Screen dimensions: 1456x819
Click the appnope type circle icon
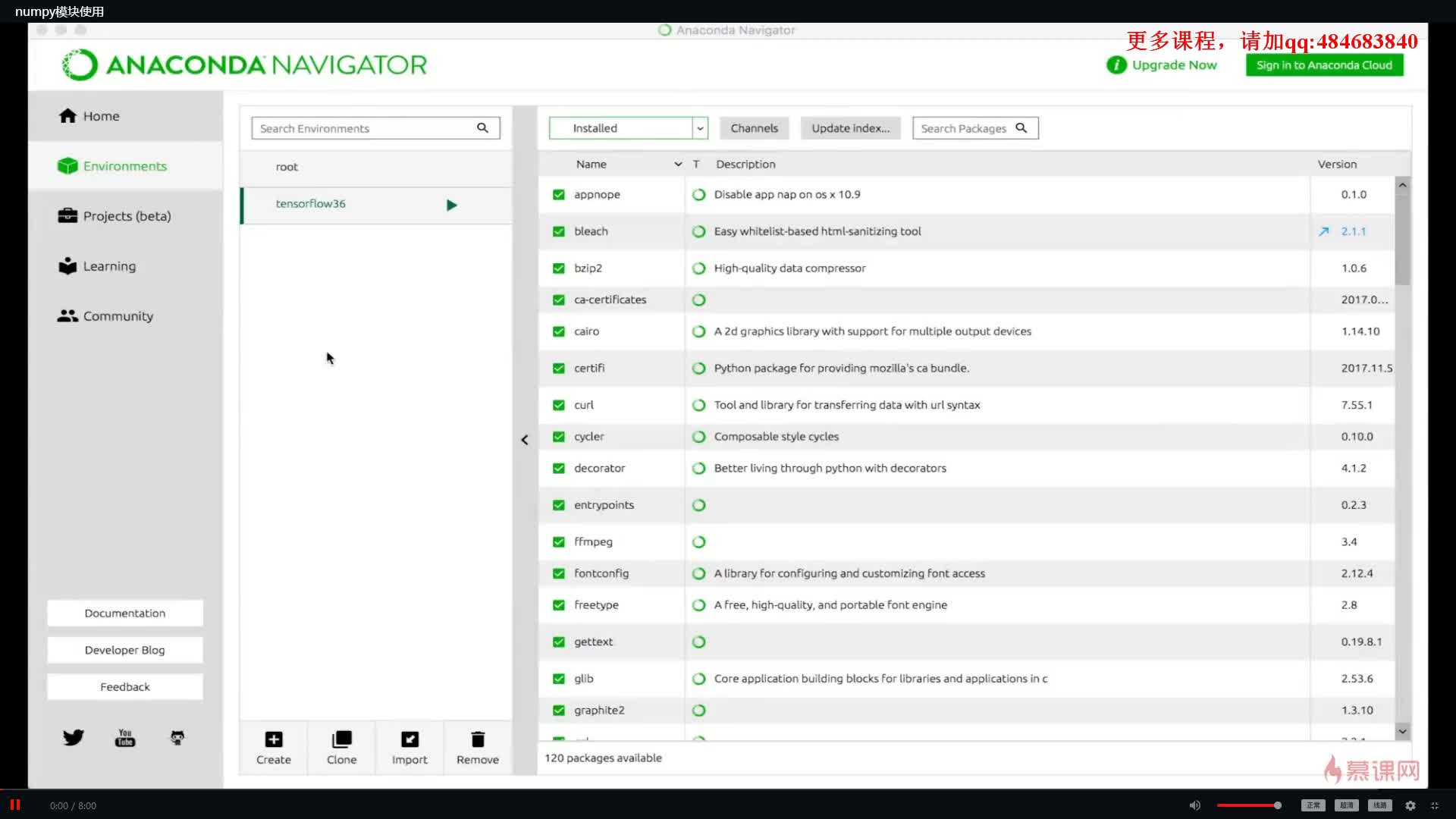tap(699, 195)
